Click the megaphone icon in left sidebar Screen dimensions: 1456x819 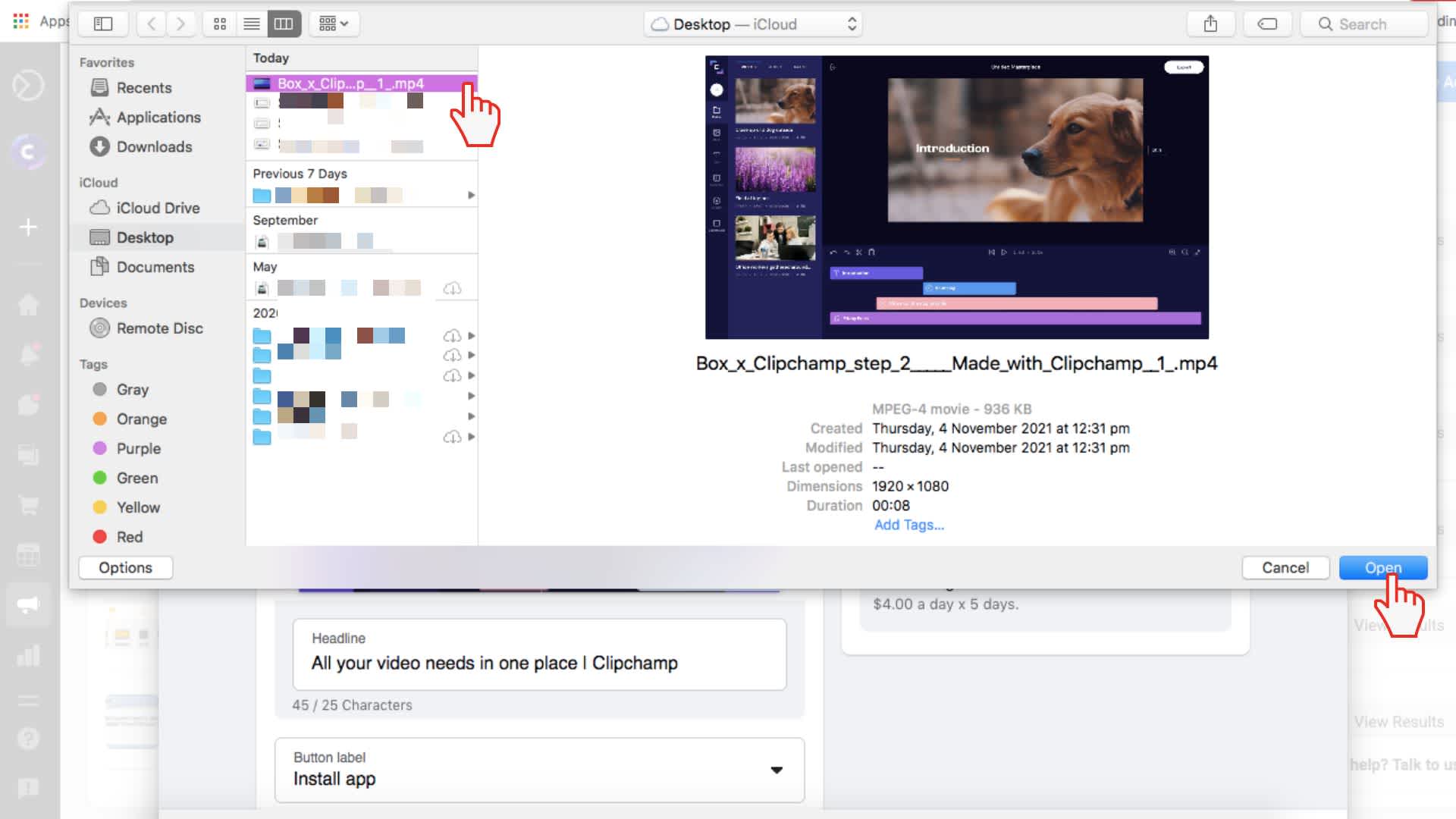(28, 604)
